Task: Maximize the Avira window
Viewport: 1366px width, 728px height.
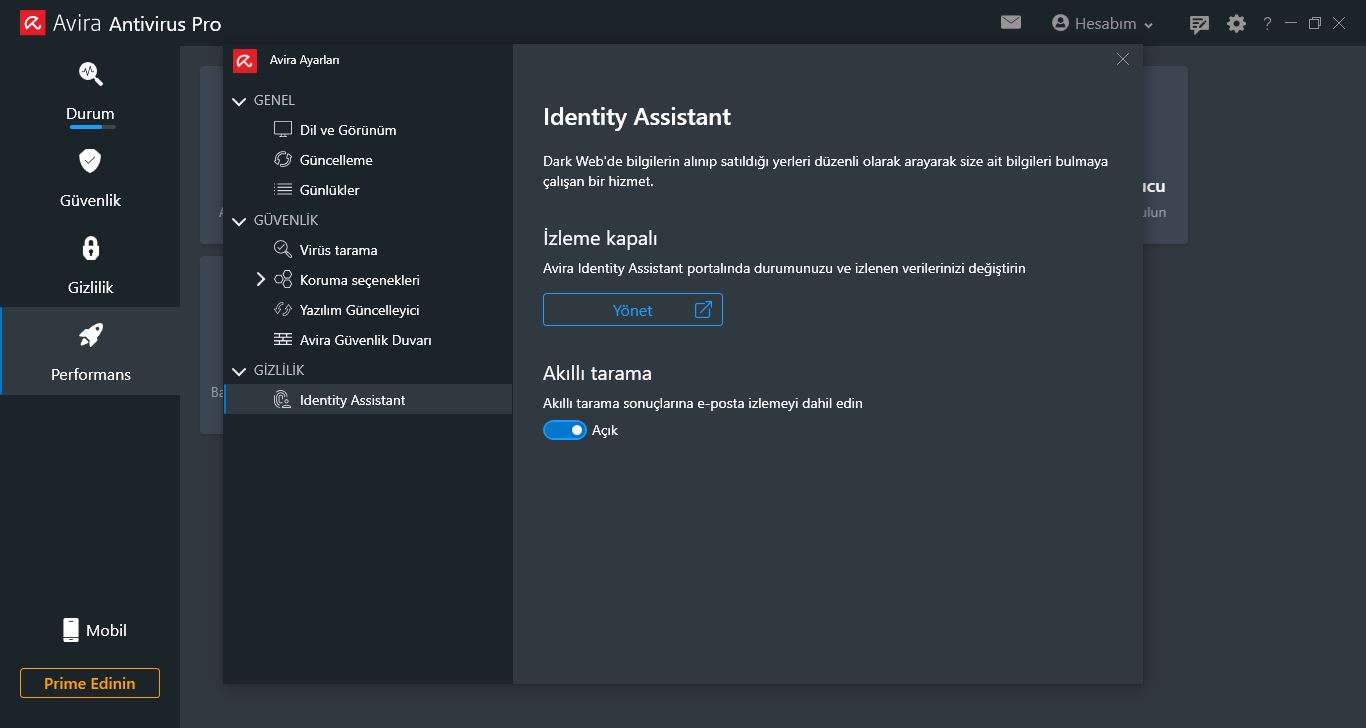Action: click(1315, 23)
